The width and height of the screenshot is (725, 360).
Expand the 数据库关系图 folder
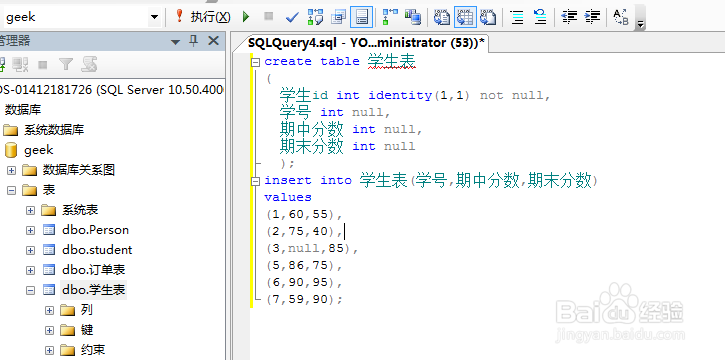coord(11,171)
